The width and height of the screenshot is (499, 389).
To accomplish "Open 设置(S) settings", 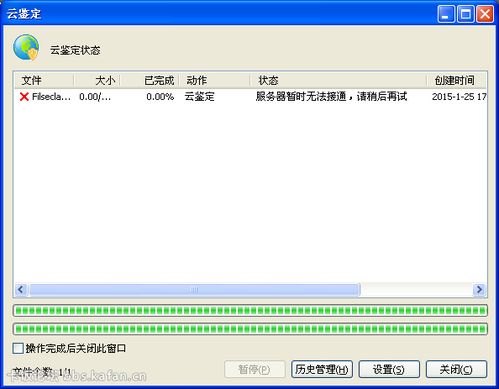I will click(389, 369).
